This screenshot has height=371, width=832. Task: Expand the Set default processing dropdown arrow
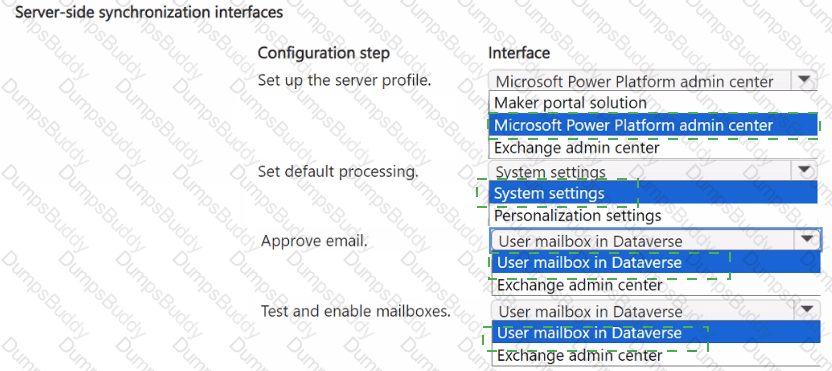[804, 171]
